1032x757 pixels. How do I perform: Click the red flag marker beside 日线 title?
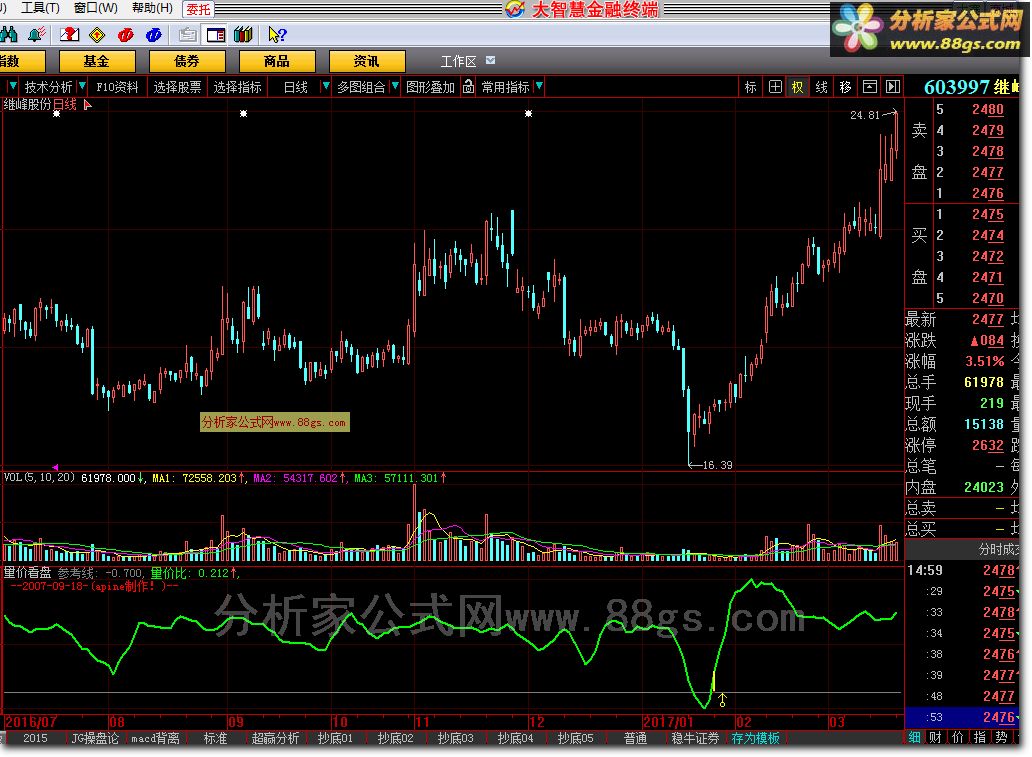88,105
